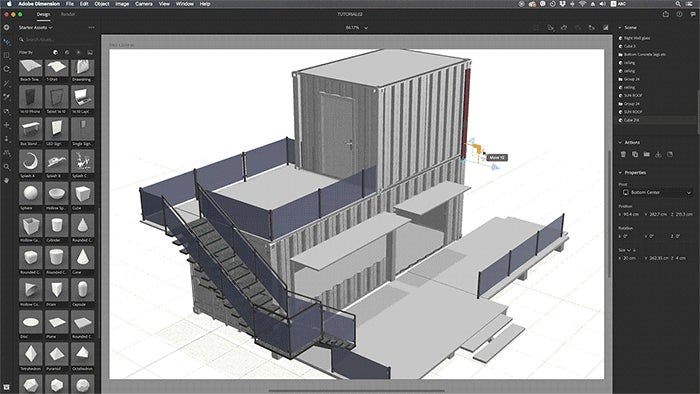Open the Adobe Dimension app menu
The image size is (700, 394).
(39, 4)
